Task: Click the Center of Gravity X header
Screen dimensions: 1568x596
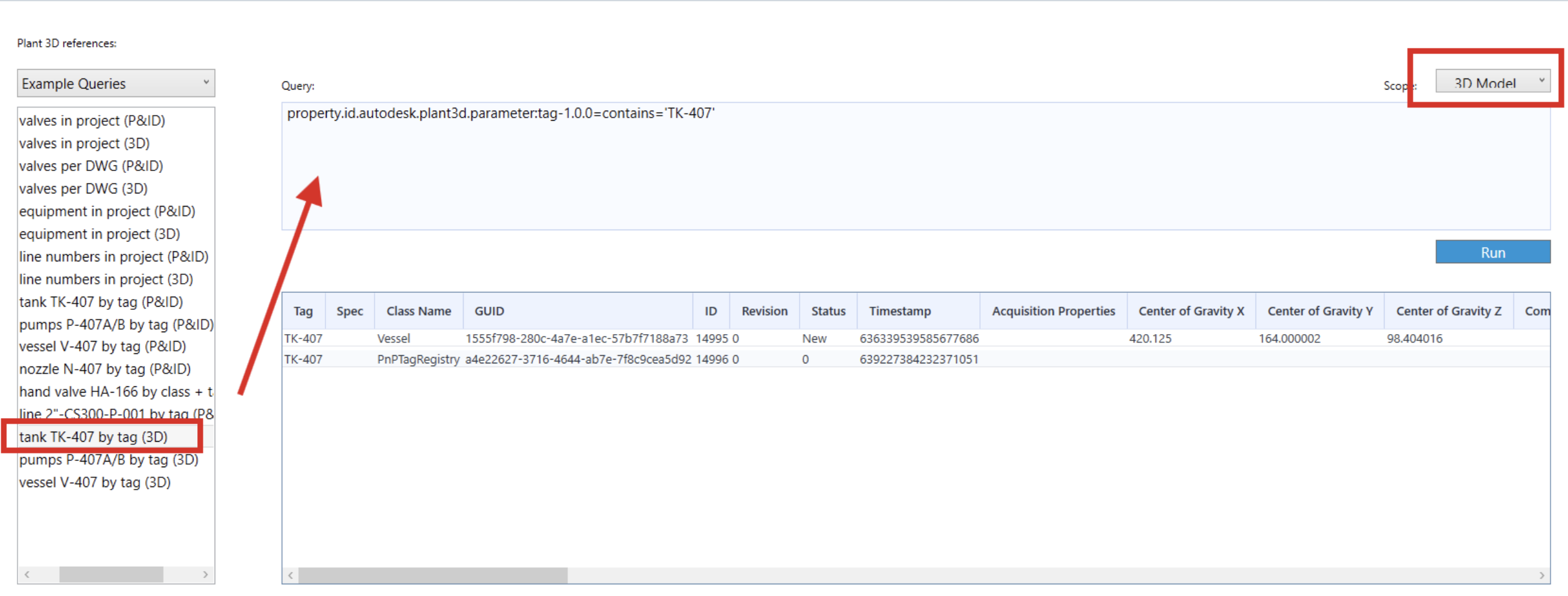Action: click(x=1191, y=311)
